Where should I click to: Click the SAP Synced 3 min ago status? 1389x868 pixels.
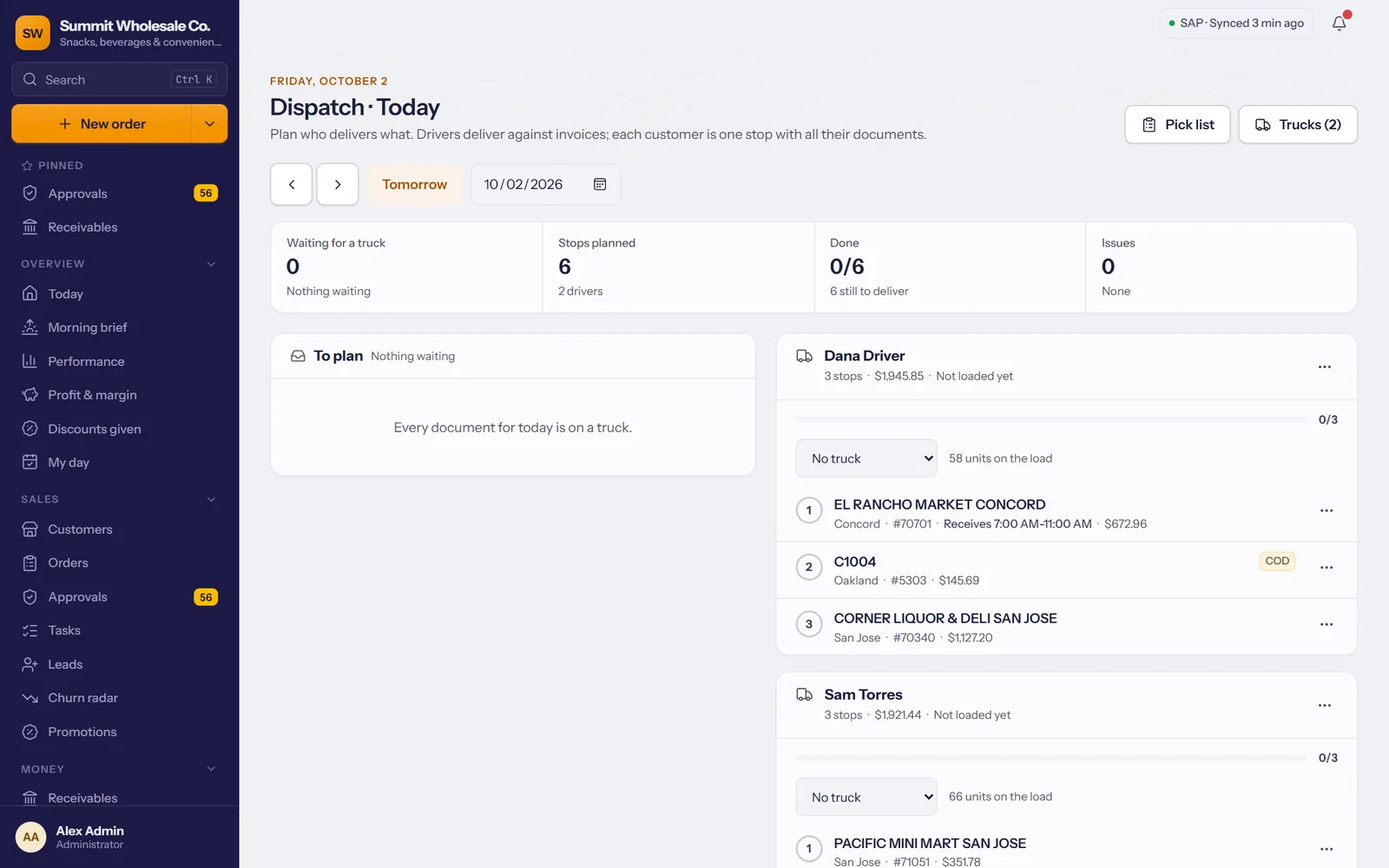coord(1237,23)
